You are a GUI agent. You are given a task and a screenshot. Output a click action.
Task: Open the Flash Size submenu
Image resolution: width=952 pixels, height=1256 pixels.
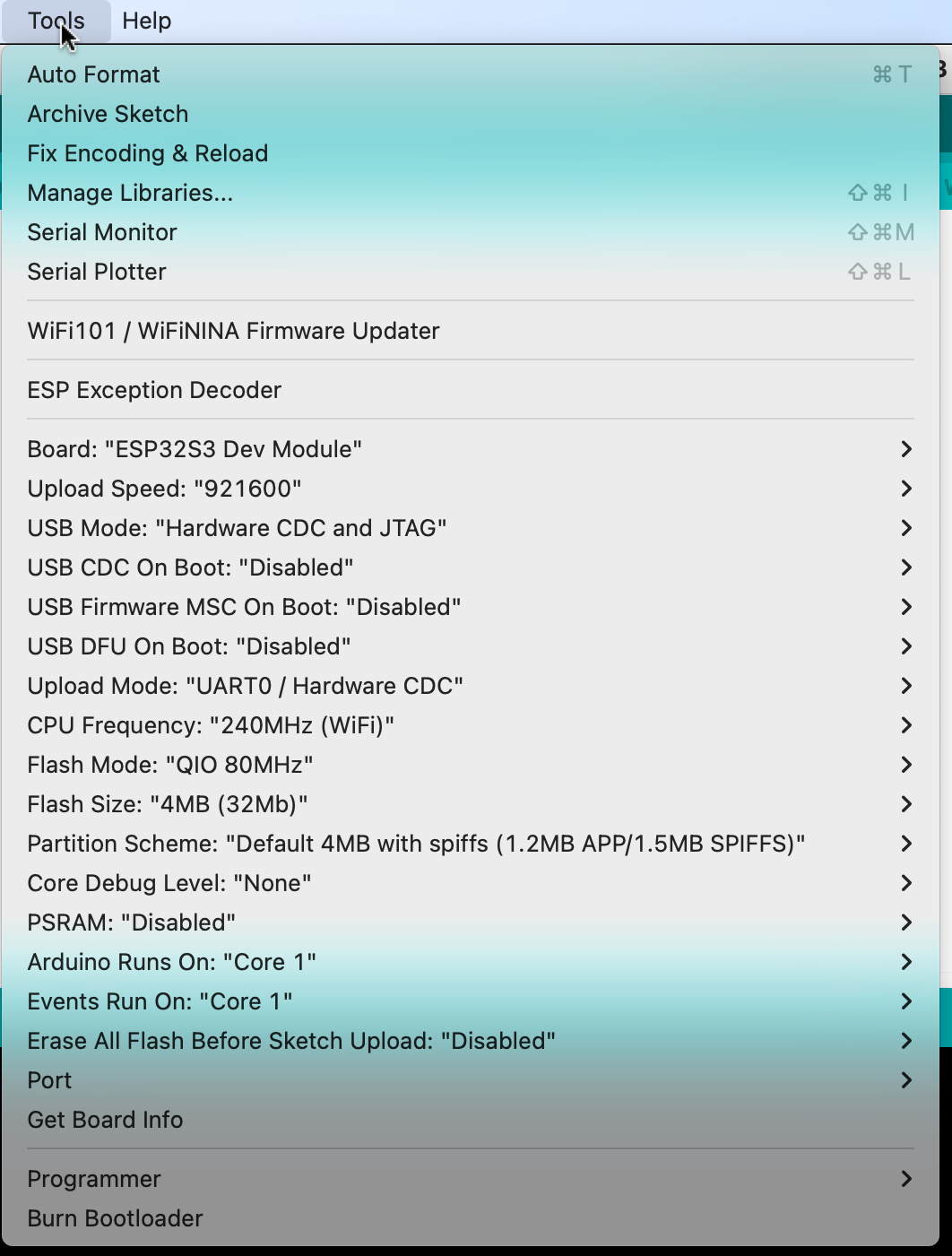(167, 804)
